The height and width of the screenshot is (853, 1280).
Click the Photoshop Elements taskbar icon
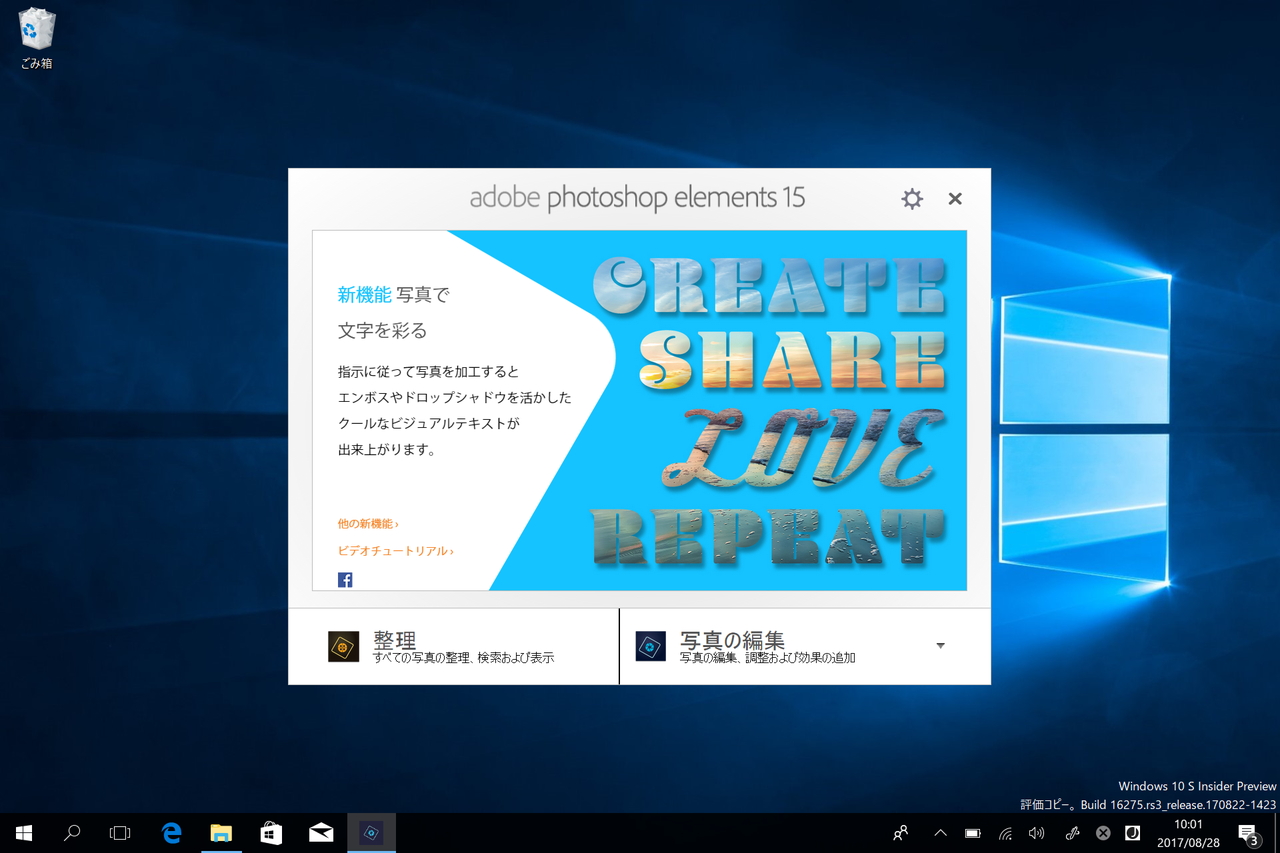[x=371, y=833]
